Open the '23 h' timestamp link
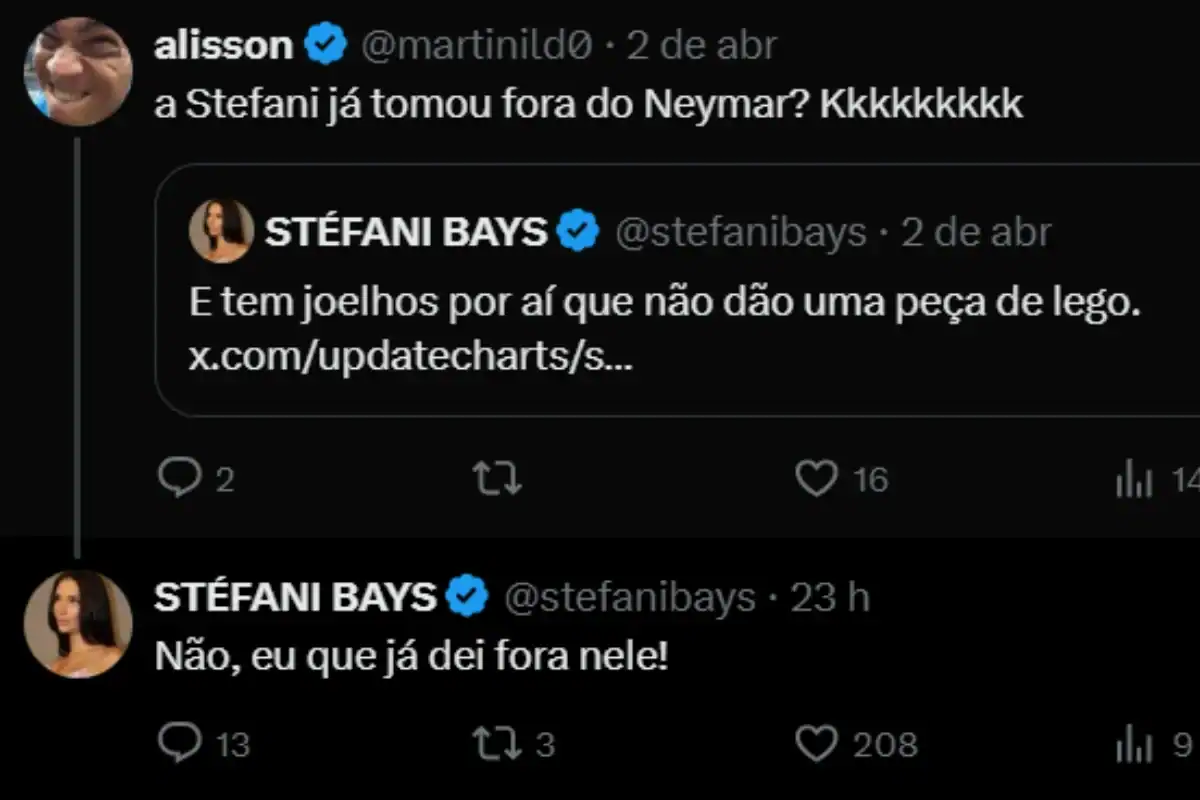 pos(830,597)
